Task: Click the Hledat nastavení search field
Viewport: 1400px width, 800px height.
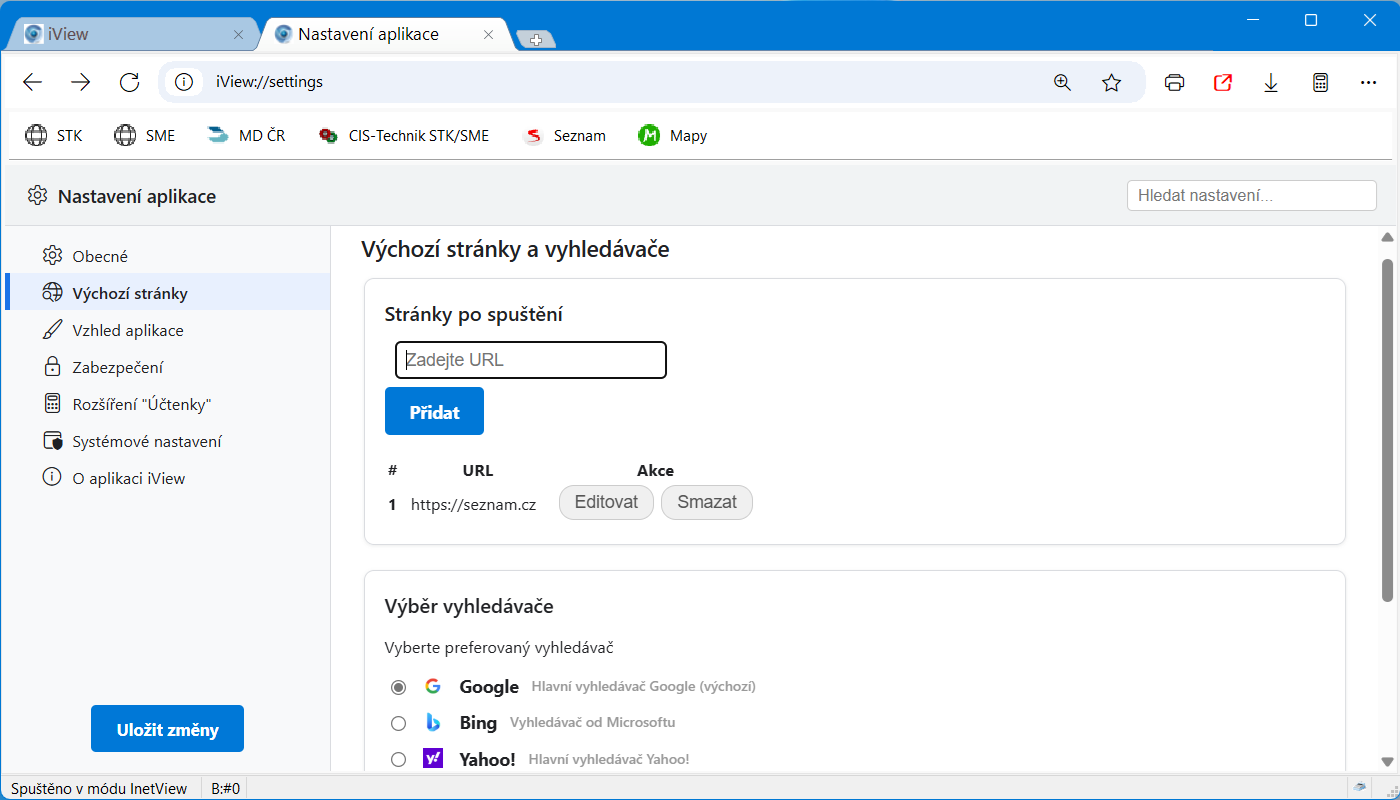Action: pyautogui.click(x=1251, y=195)
